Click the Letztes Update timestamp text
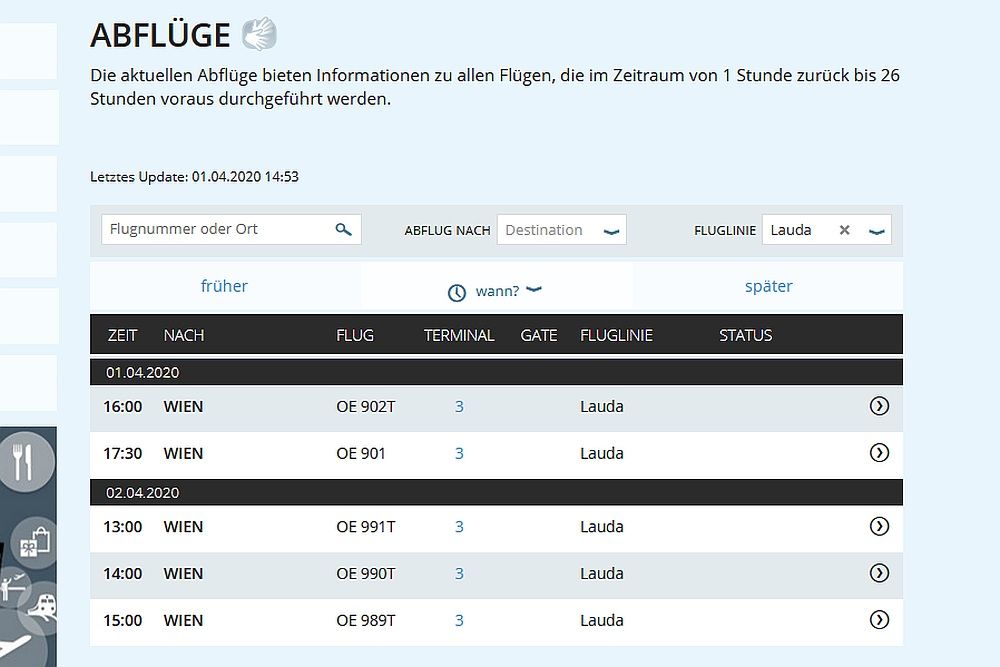This screenshot has width=1000, height=667. pyautogui.click(x=195, y=177)
